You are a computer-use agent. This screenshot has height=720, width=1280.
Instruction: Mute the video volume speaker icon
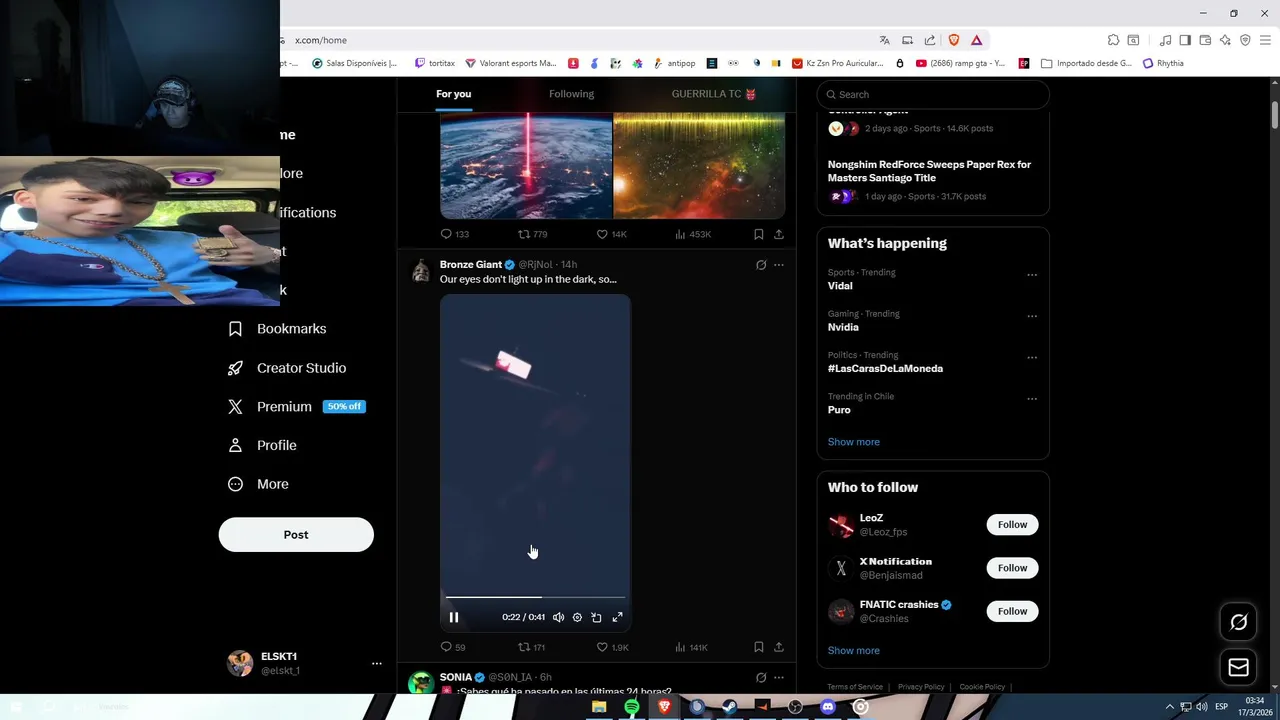(x=558, y=617)
